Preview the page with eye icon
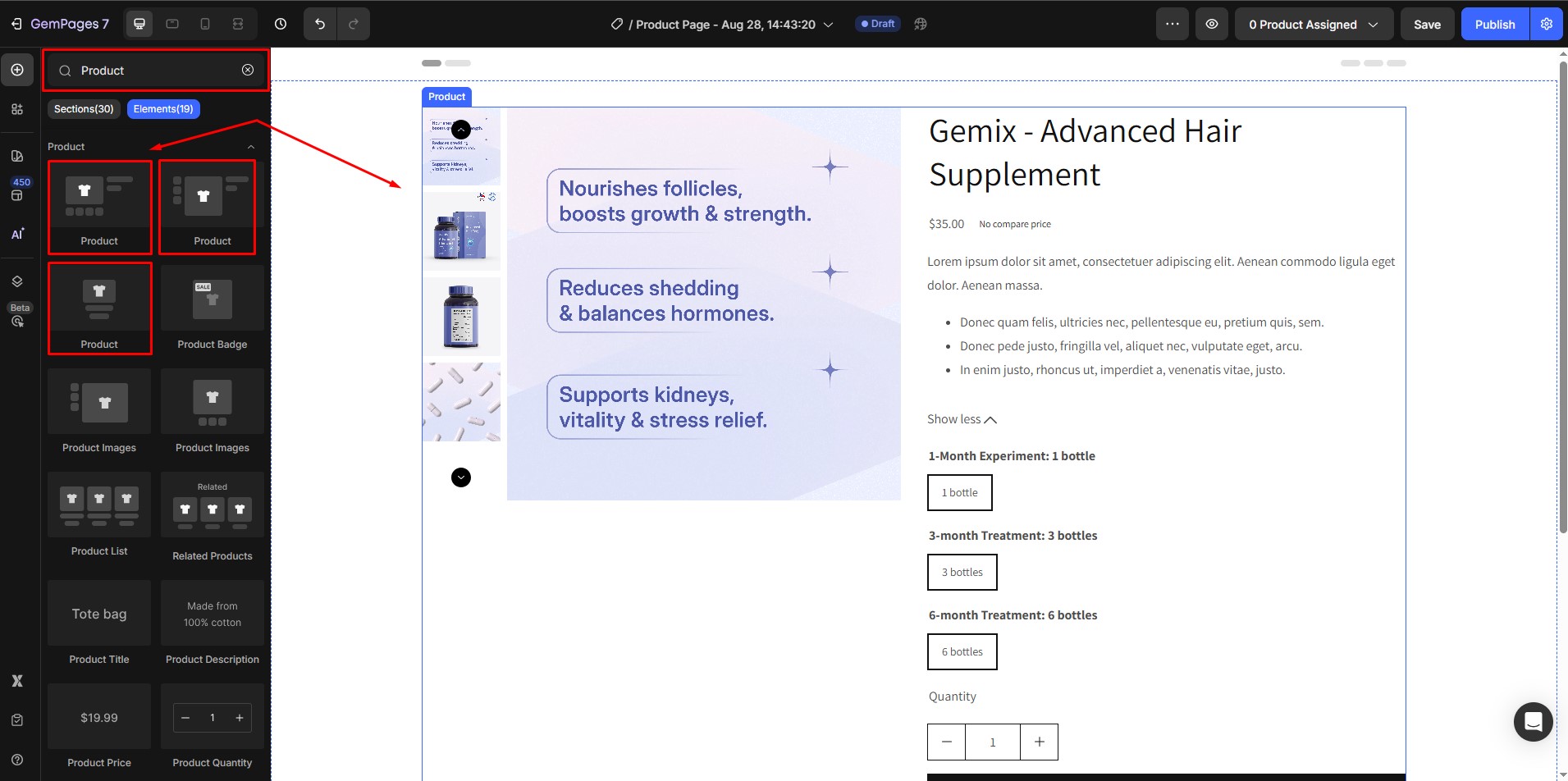 tap(1212, 24)
